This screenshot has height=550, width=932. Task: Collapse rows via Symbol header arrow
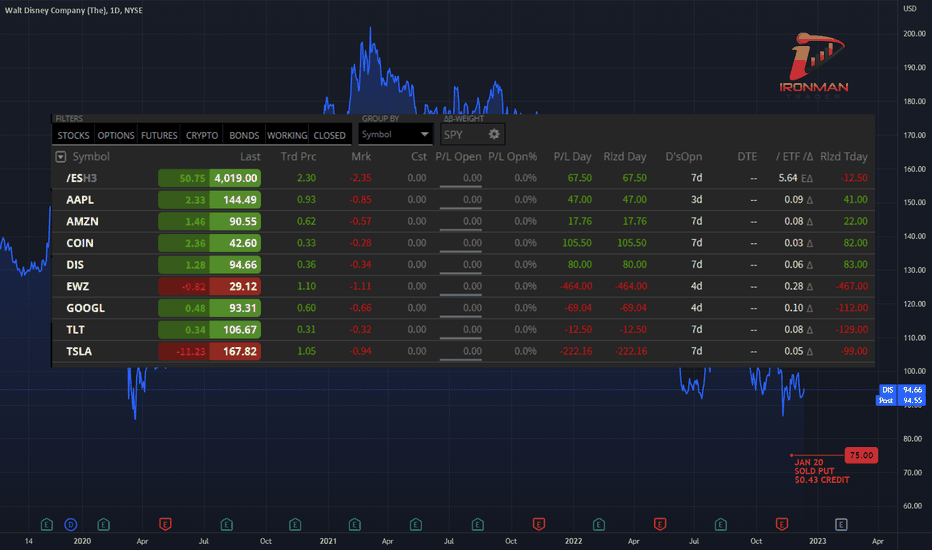click(x=61, y=157)
